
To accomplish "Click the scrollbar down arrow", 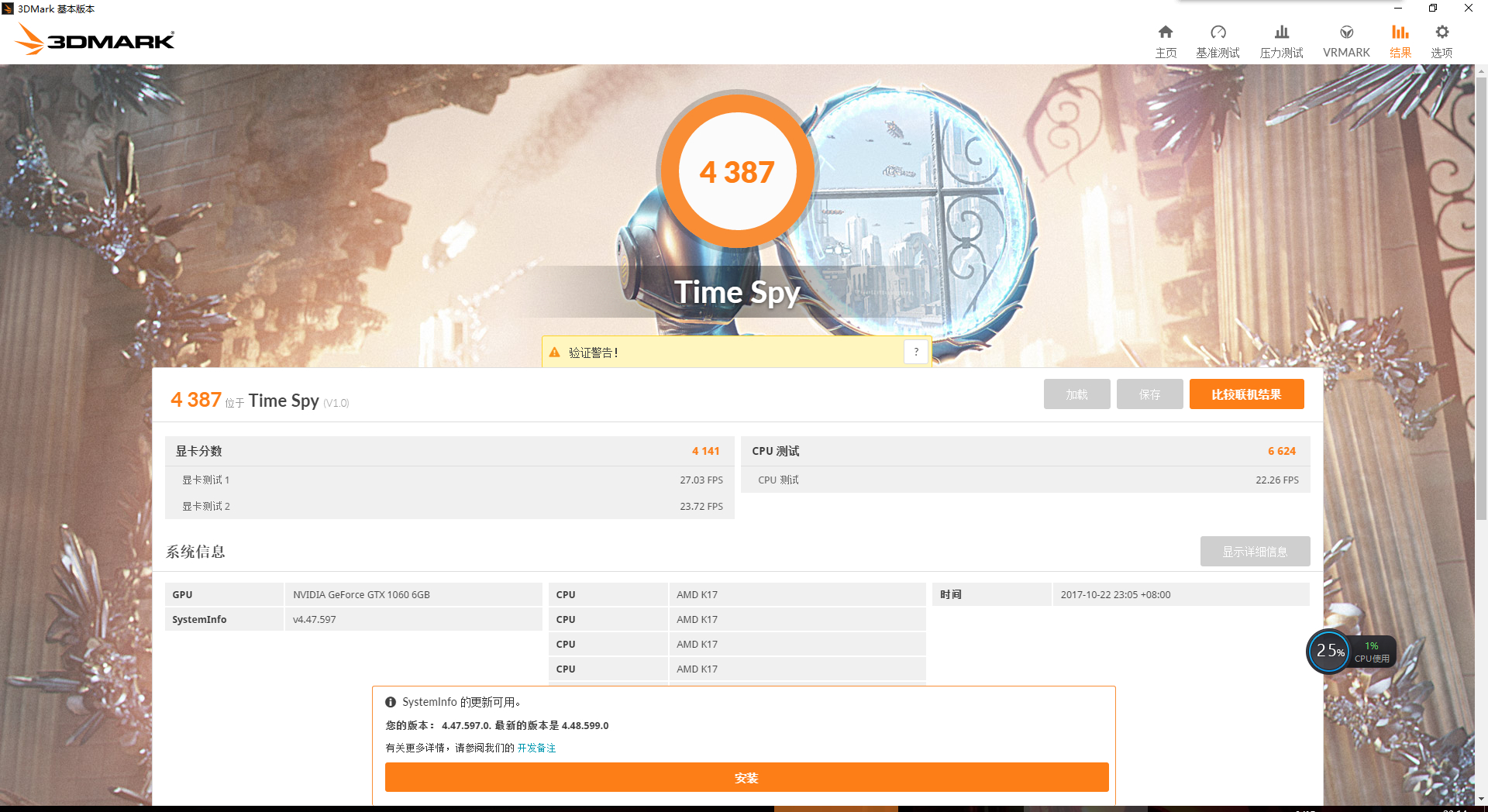I will pyautogui.click(x=1481, y=799).
